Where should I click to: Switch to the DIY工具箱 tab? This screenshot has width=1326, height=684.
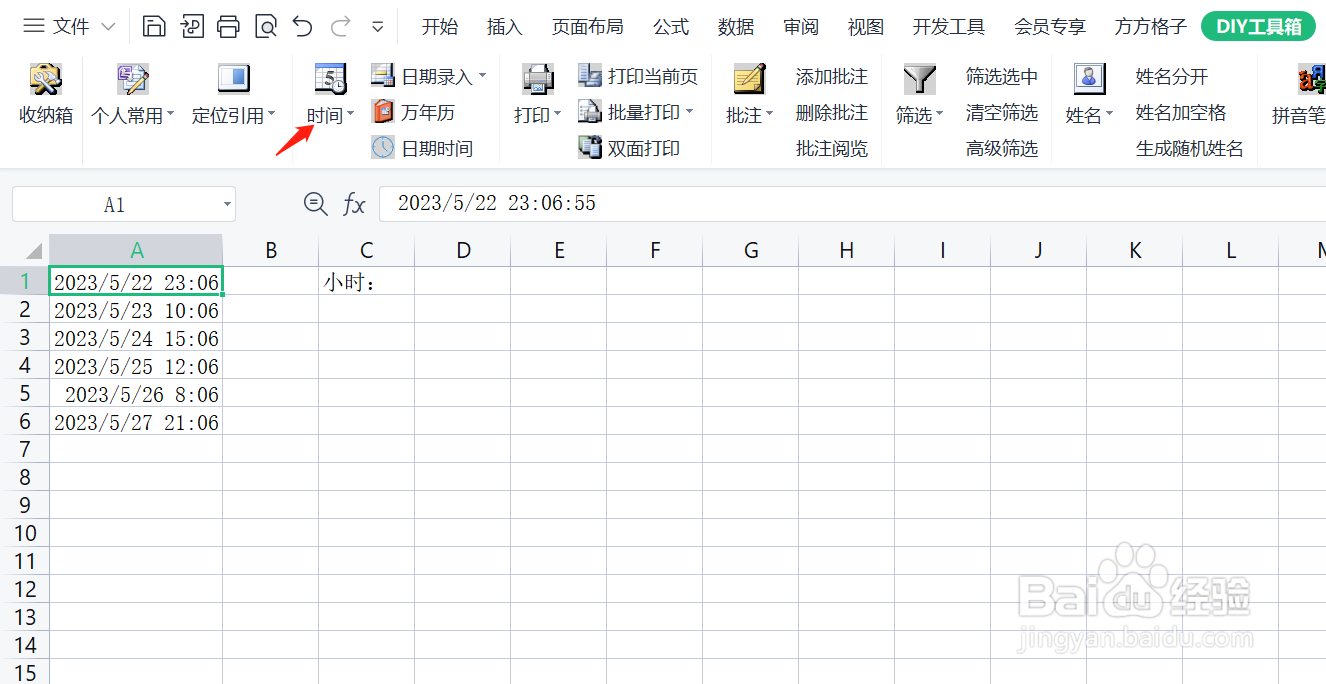1258,27
